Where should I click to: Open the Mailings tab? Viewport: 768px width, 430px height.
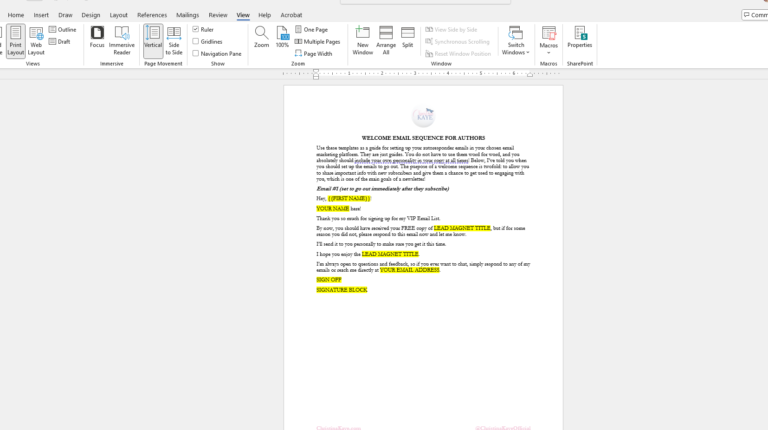pyautogui.click(x=188, y=15)
